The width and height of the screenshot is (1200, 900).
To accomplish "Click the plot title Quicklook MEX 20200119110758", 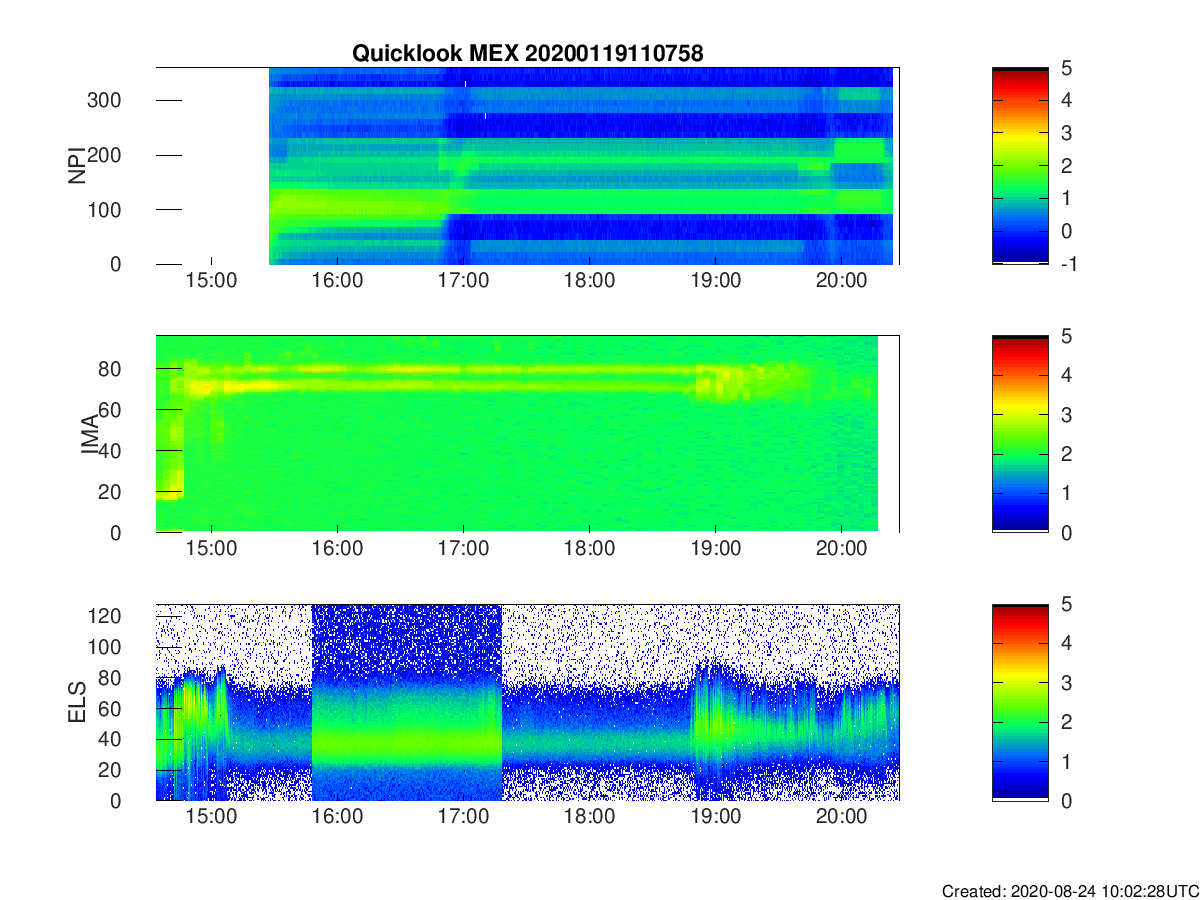I will (x=527, y=54).
